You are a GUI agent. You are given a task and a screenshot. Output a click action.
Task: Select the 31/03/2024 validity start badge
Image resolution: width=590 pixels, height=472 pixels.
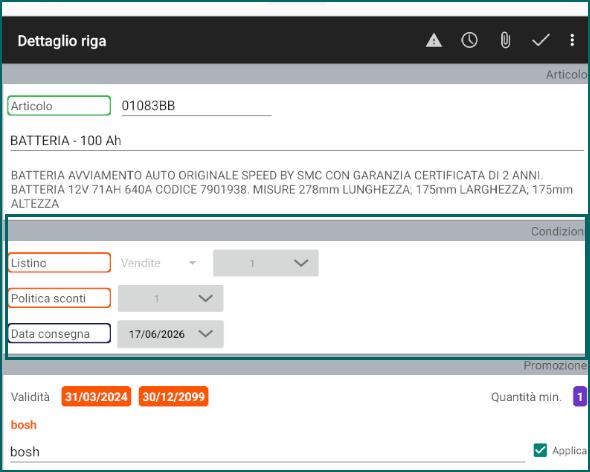tap(96, 396)
